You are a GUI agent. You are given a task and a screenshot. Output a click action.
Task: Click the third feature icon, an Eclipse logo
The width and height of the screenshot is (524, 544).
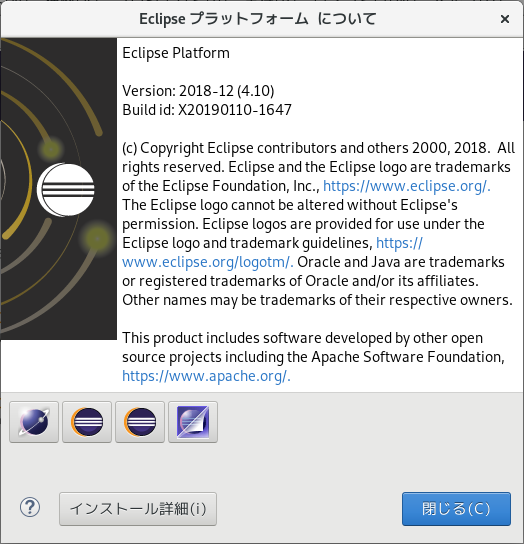click(x=140, y=422)
